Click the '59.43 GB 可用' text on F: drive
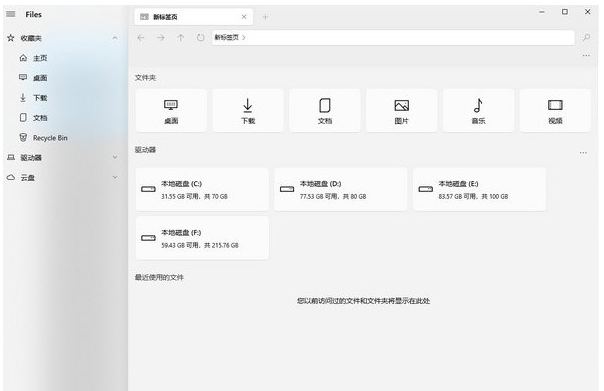Screen dimensions: 604x391 [180, 245]
